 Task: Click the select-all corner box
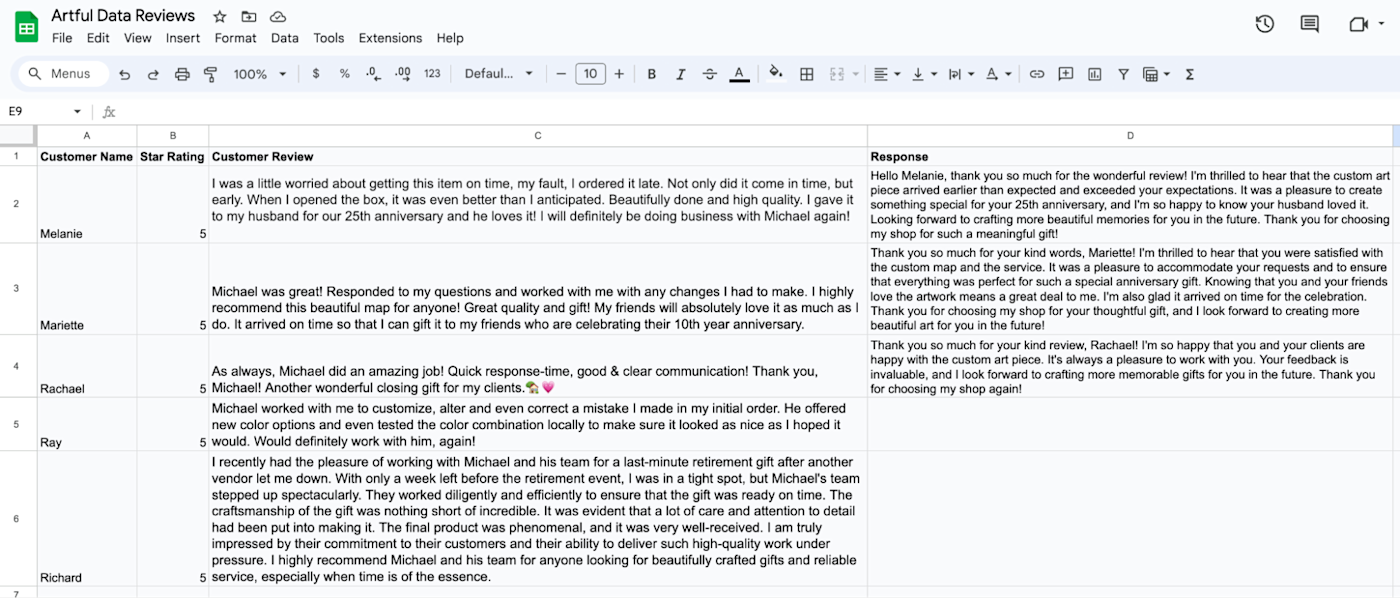(17, 135)
